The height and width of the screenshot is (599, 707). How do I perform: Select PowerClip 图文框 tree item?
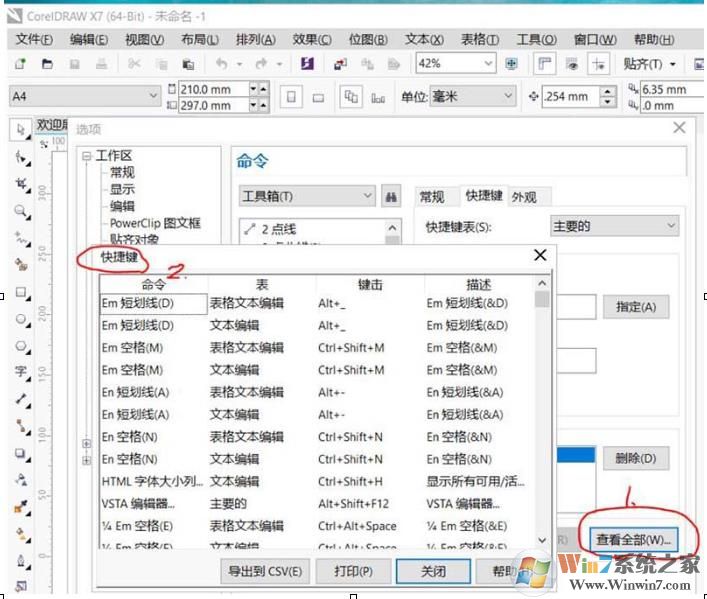[x=155, y=223]
